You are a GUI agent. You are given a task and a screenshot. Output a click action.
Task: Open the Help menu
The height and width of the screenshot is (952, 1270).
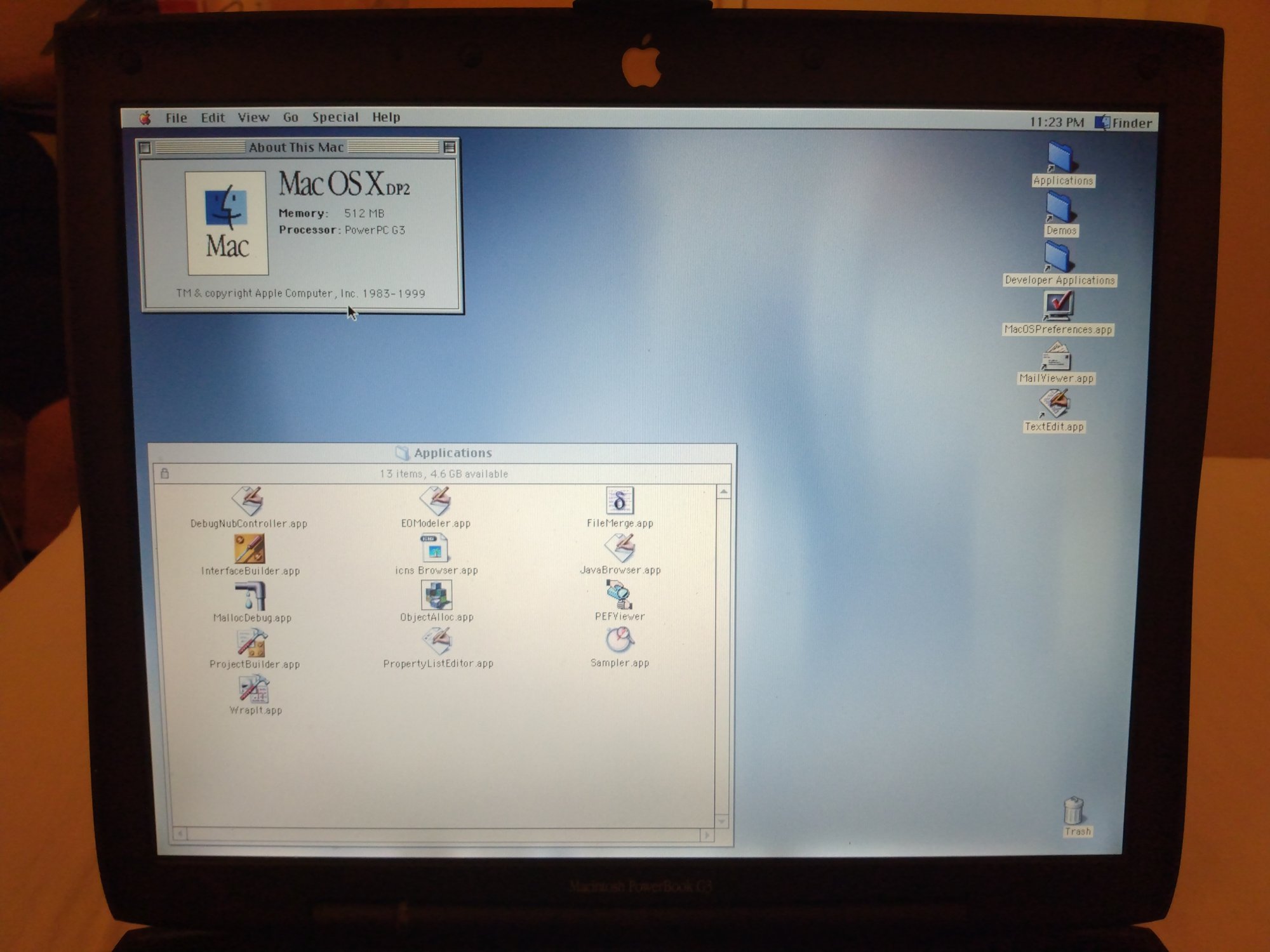pos(386,117)
